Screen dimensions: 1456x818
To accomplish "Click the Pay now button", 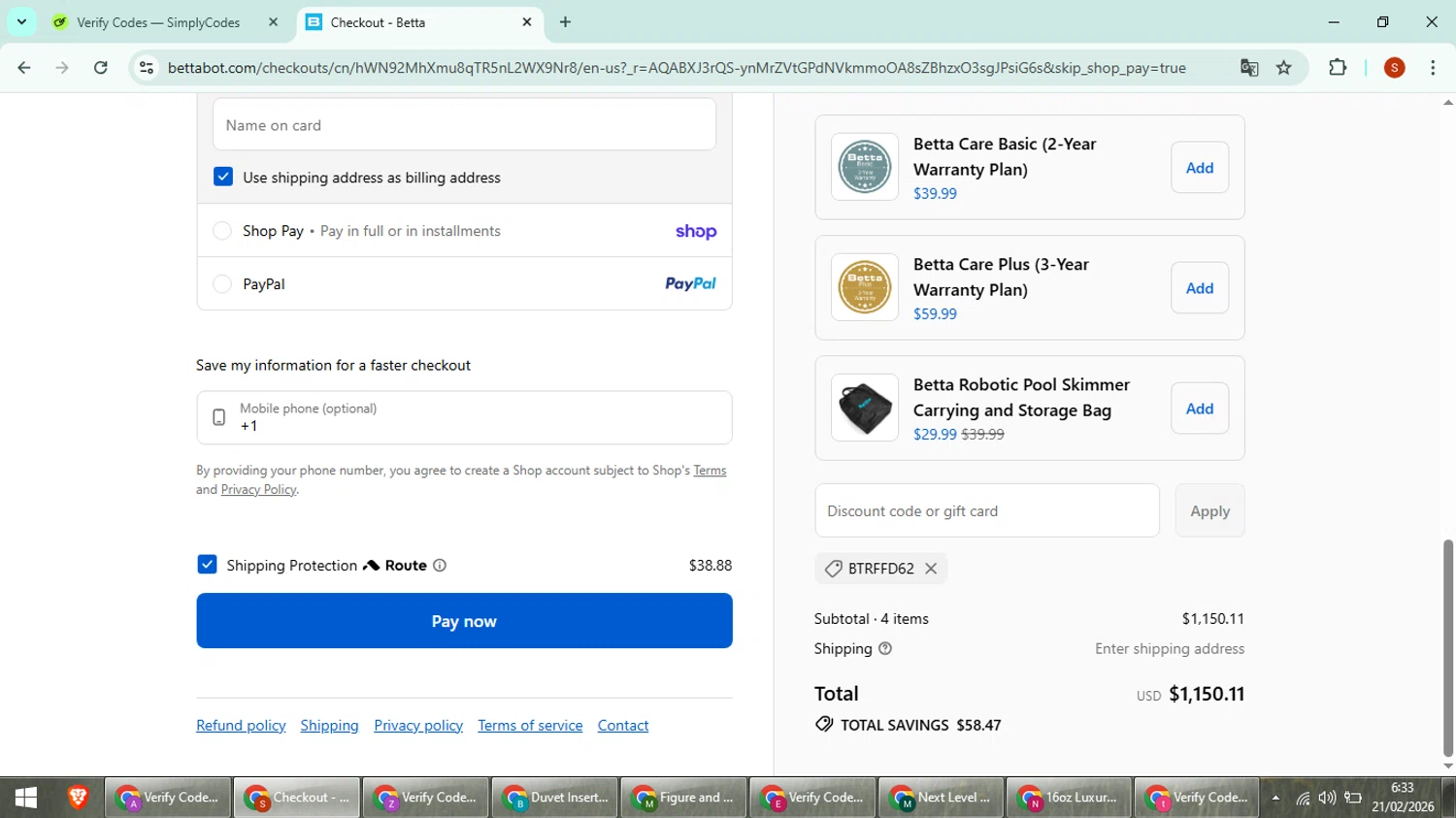I will (x=464, y=621).
